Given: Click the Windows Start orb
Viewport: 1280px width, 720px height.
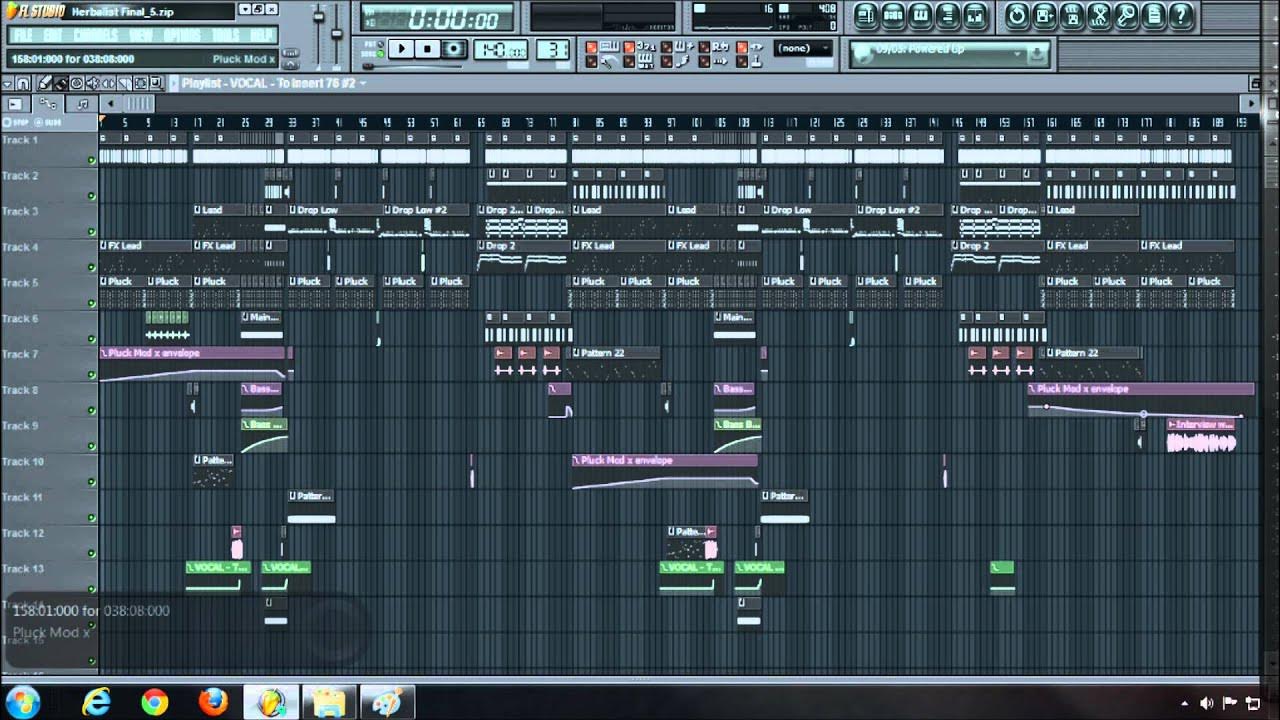Looking at the screenshot, I should 22,702.
